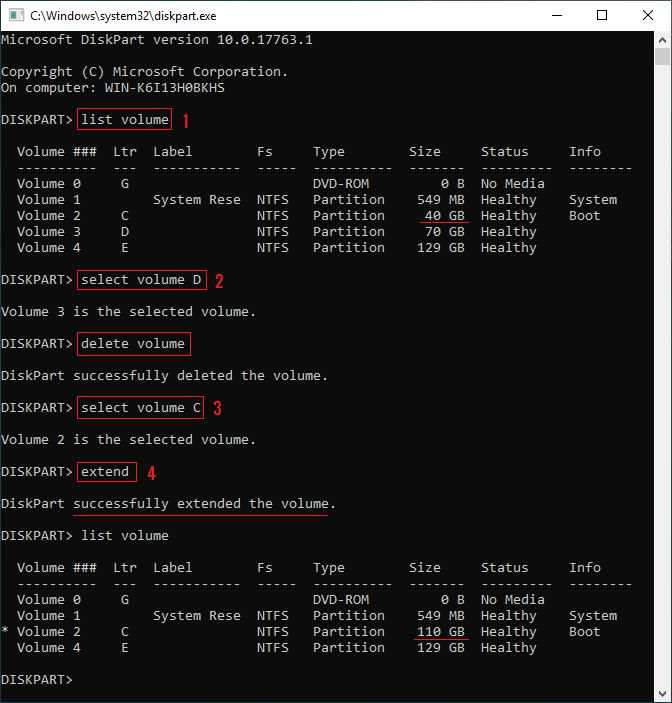The height and width of the screenshot is (703, 672).
Task: Click the scrollbar up arrow
Action: (x=662, y=40)
